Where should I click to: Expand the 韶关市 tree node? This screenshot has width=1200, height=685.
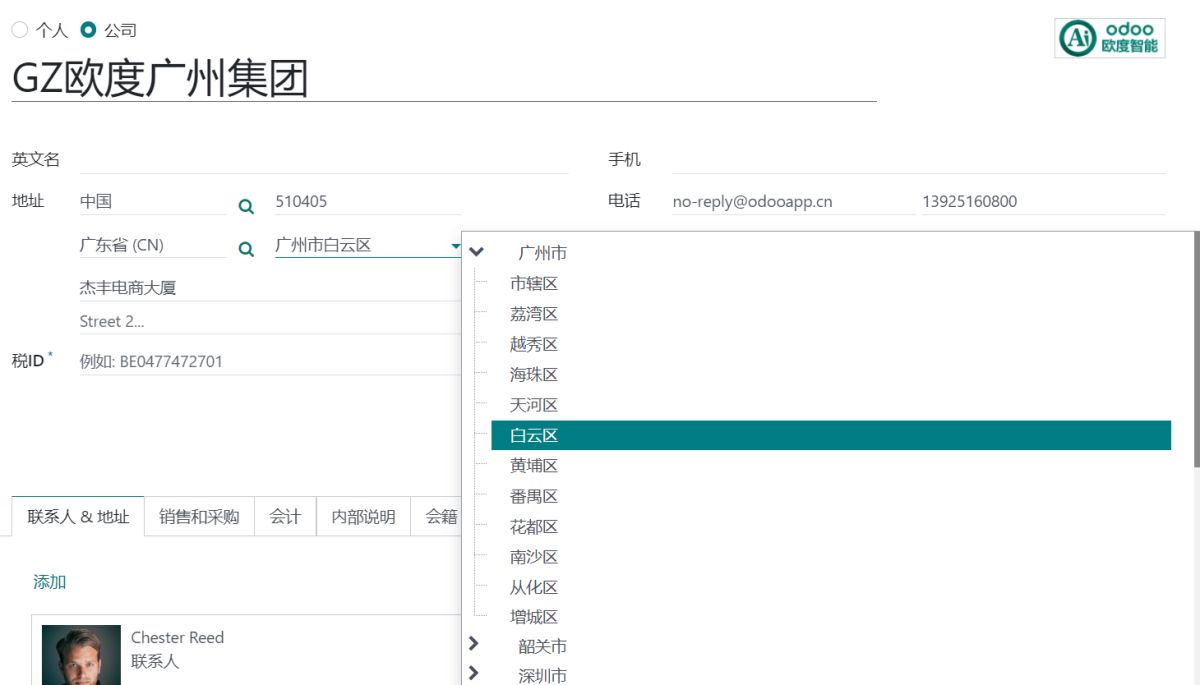[x=474, y=645]
